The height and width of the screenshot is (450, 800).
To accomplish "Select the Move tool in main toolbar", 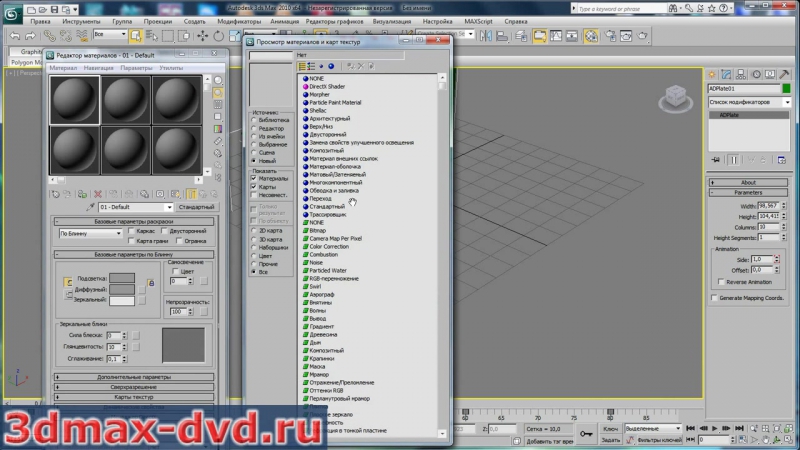I will click(x=203, y=36).
